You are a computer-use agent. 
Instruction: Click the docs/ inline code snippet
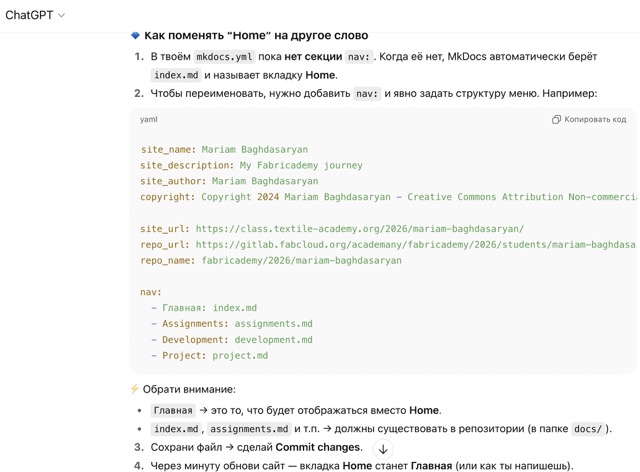(x=588, y=429)
